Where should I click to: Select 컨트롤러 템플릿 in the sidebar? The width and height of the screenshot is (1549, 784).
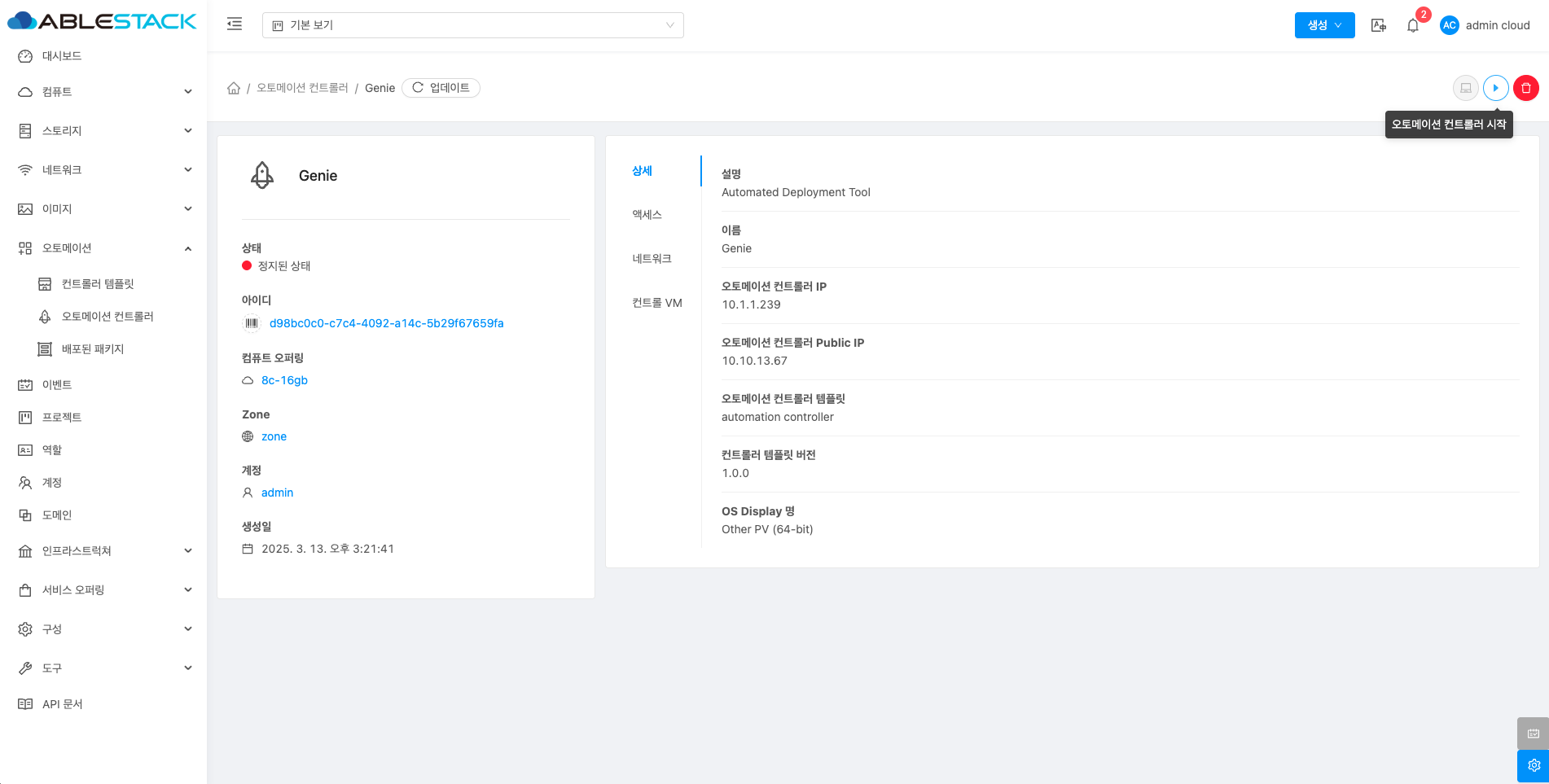[x=98, y=284]
